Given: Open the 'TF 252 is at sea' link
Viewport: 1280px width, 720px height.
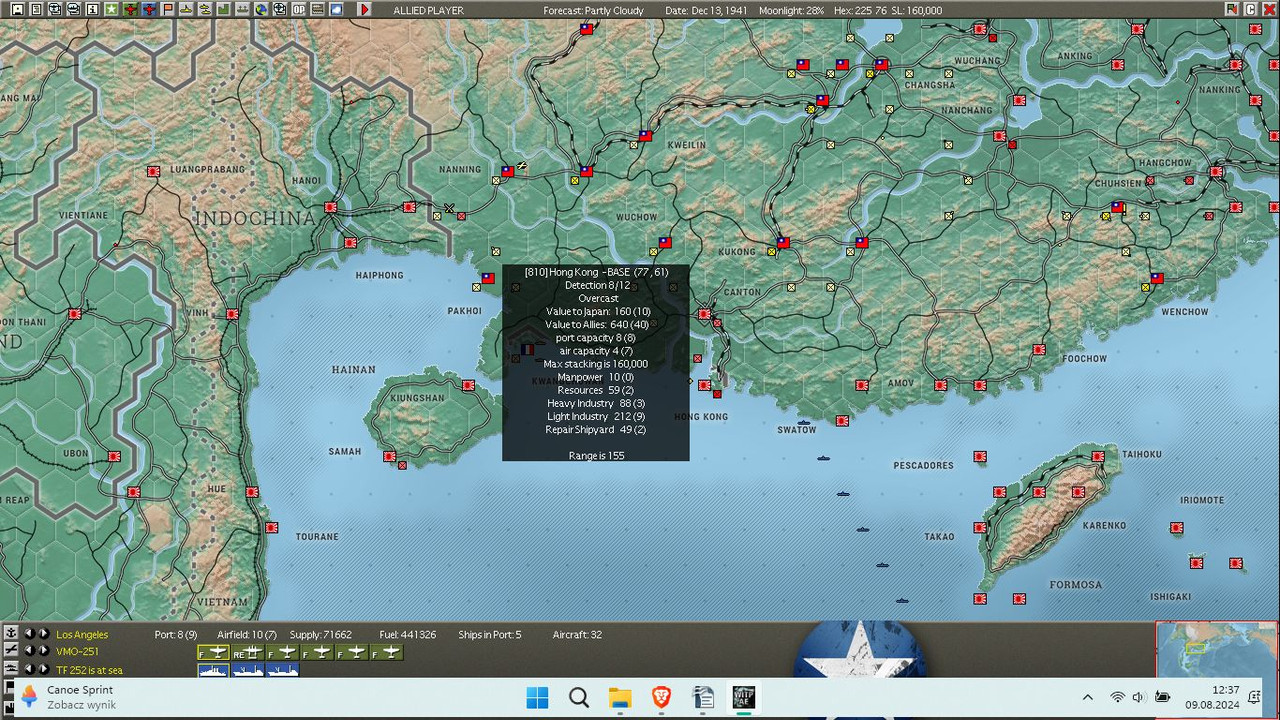Looking at the screenshot, I should pyautogui.click(x=89, y=670).
